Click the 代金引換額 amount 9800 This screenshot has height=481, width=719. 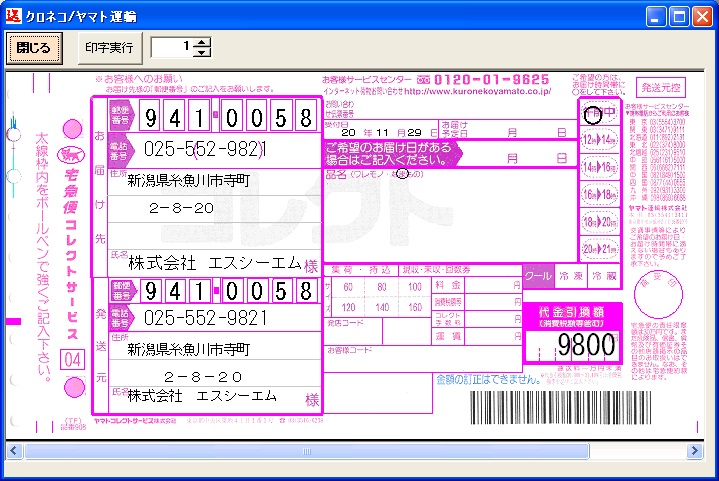pyautogui.click(x=586, y=345)
